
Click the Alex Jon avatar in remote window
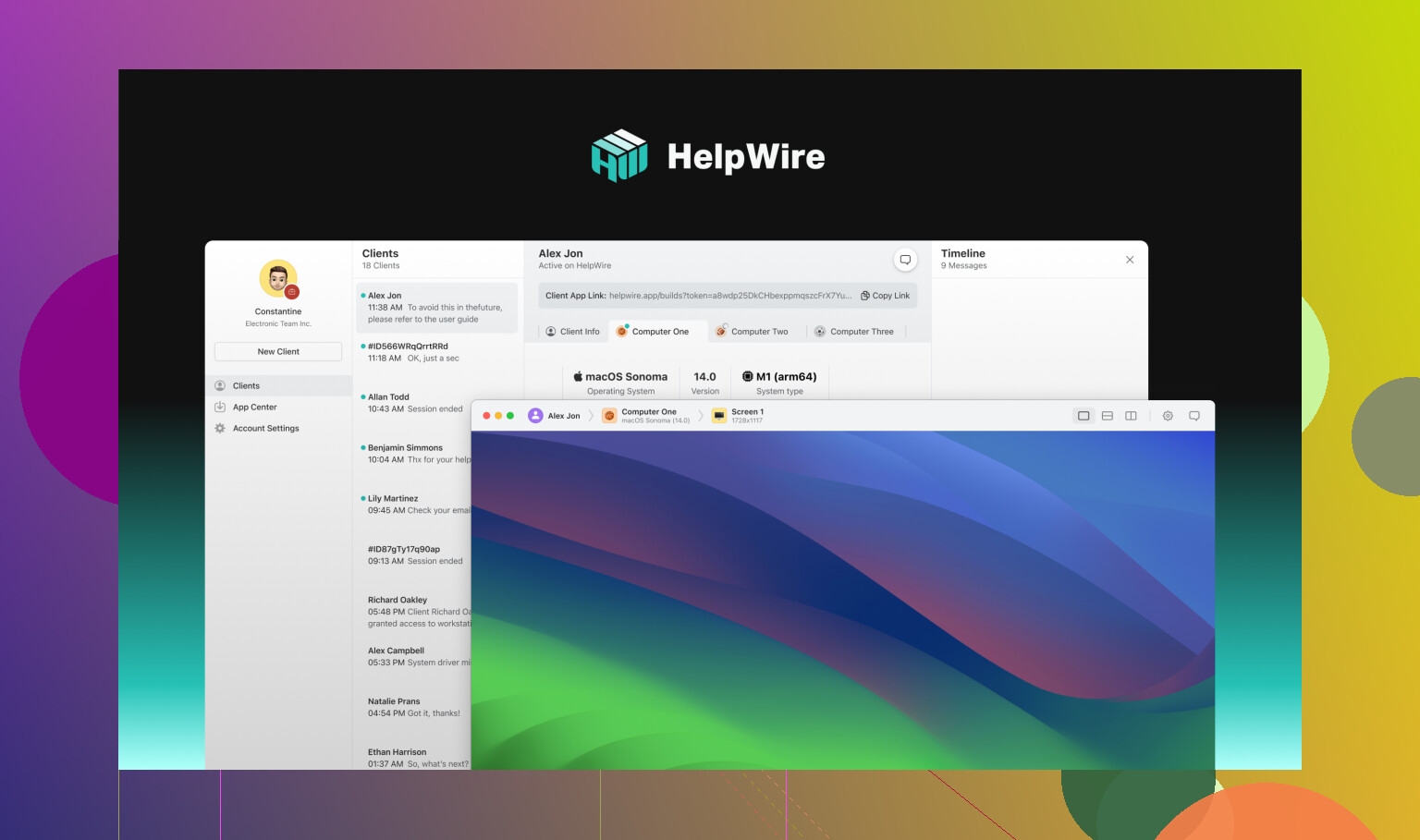point(535,416)
